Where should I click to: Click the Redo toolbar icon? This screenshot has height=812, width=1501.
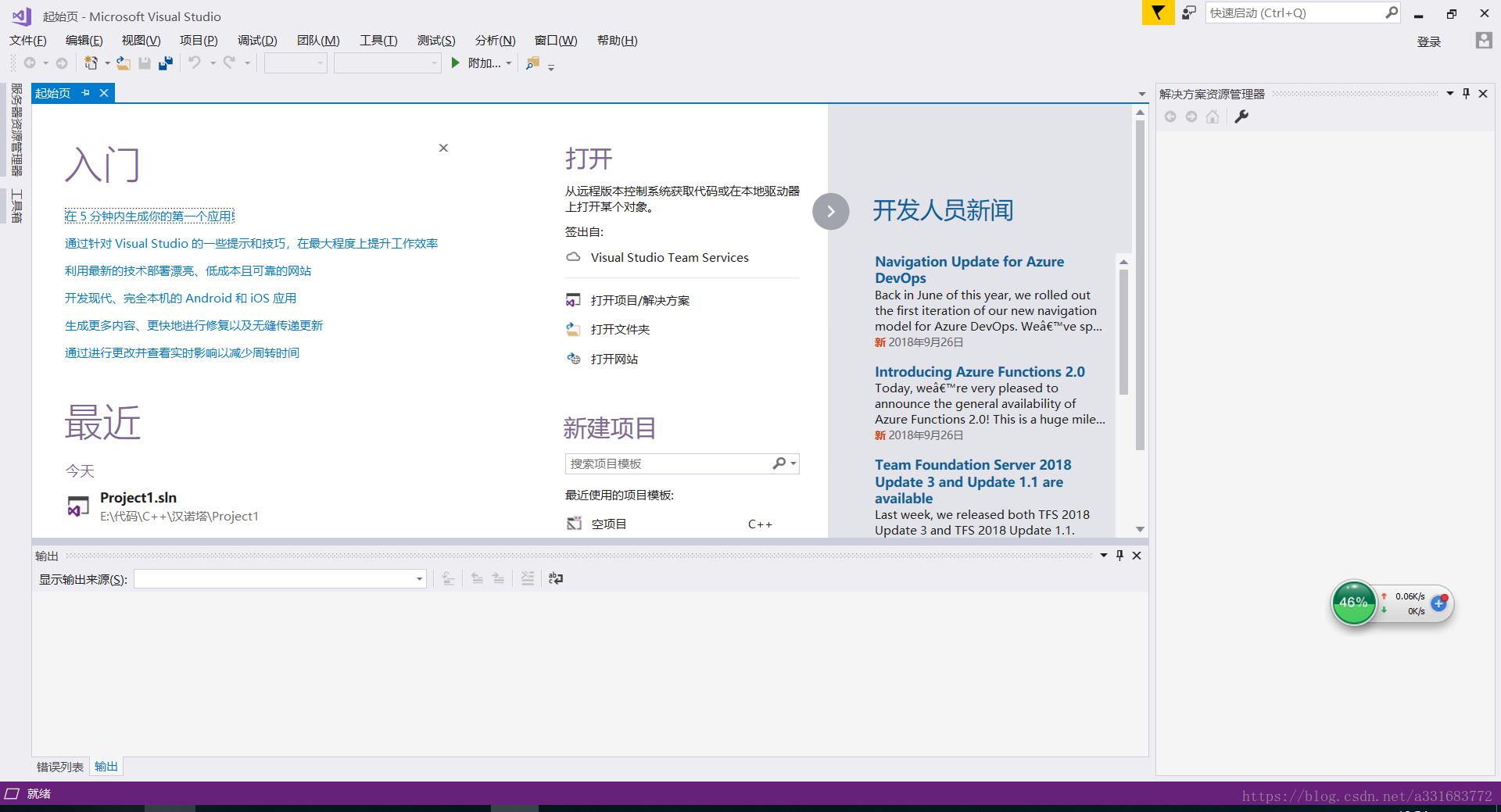pos(229,63)
